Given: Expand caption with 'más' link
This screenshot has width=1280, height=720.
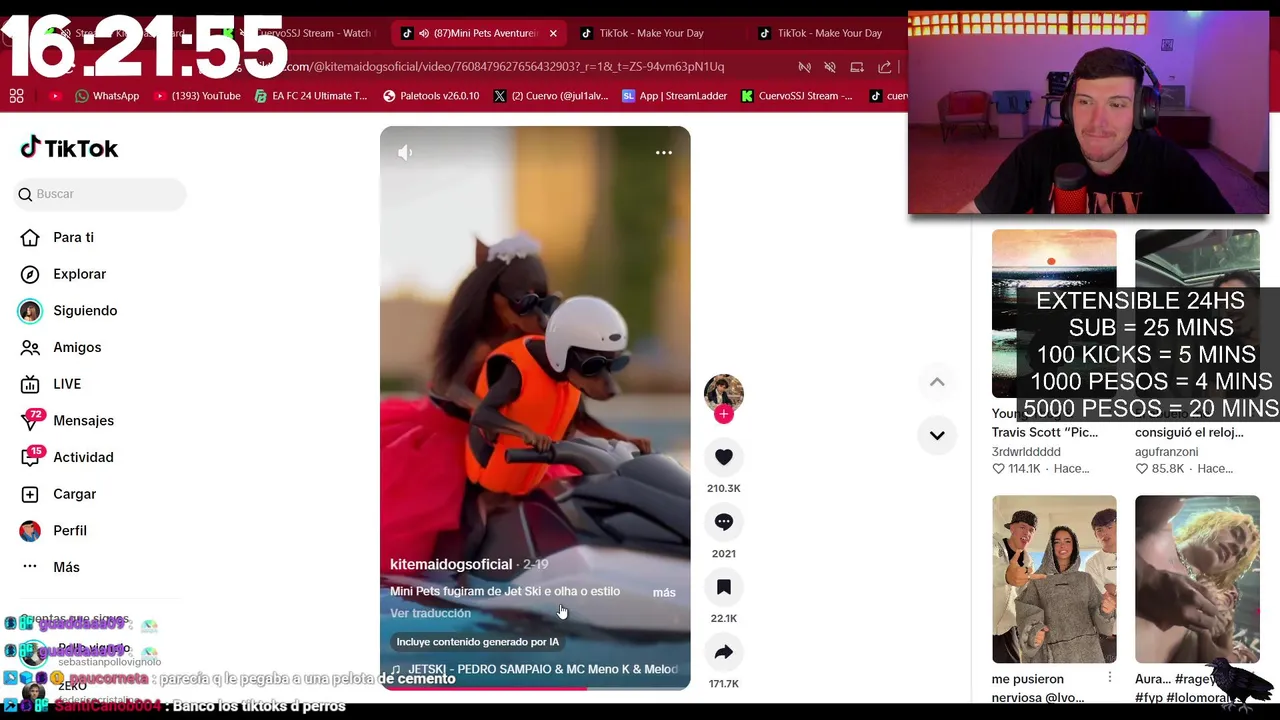Looking at the screenshot, I should coord(664,592).
